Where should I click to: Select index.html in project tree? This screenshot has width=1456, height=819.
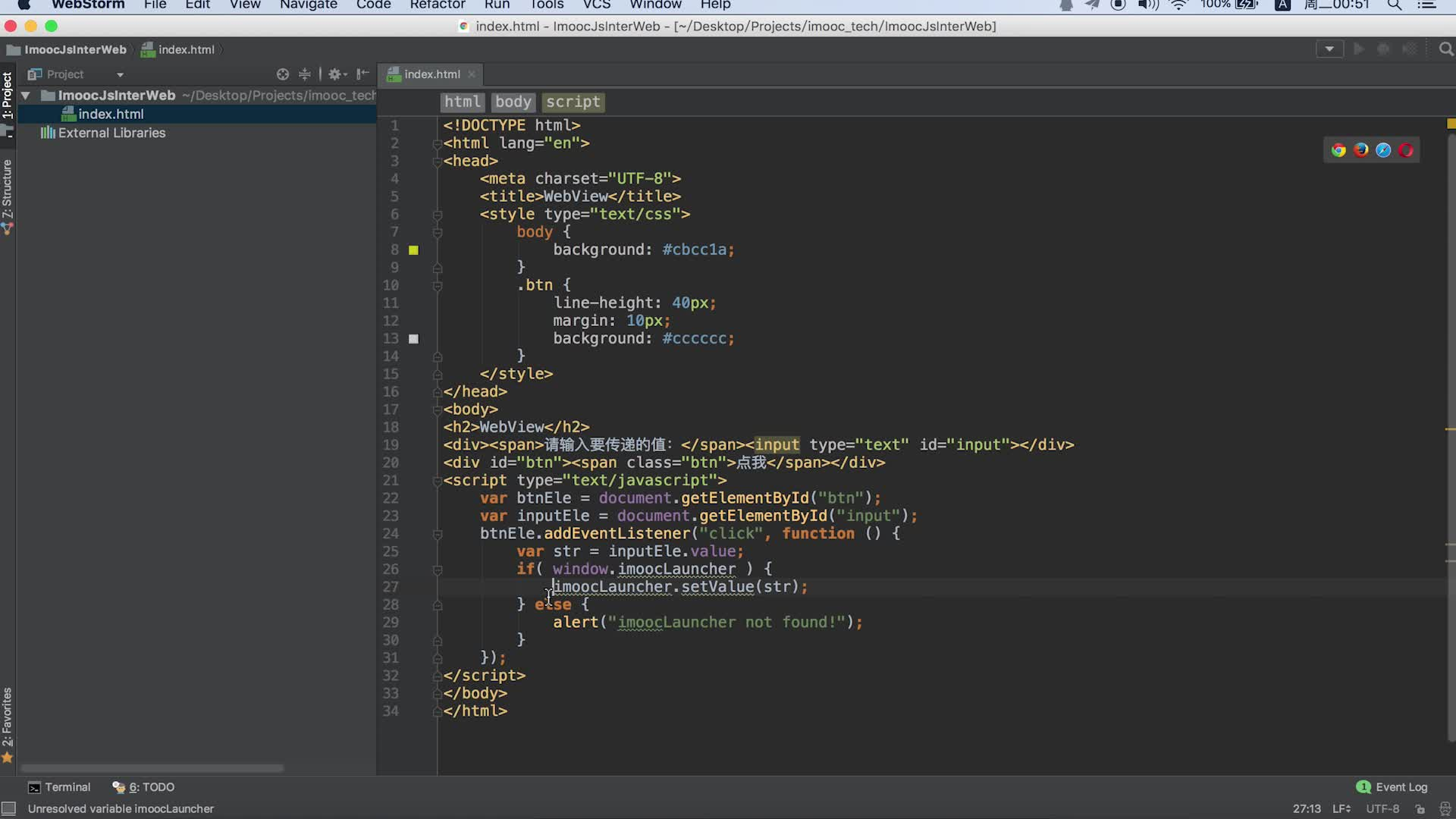pos(197,114)
